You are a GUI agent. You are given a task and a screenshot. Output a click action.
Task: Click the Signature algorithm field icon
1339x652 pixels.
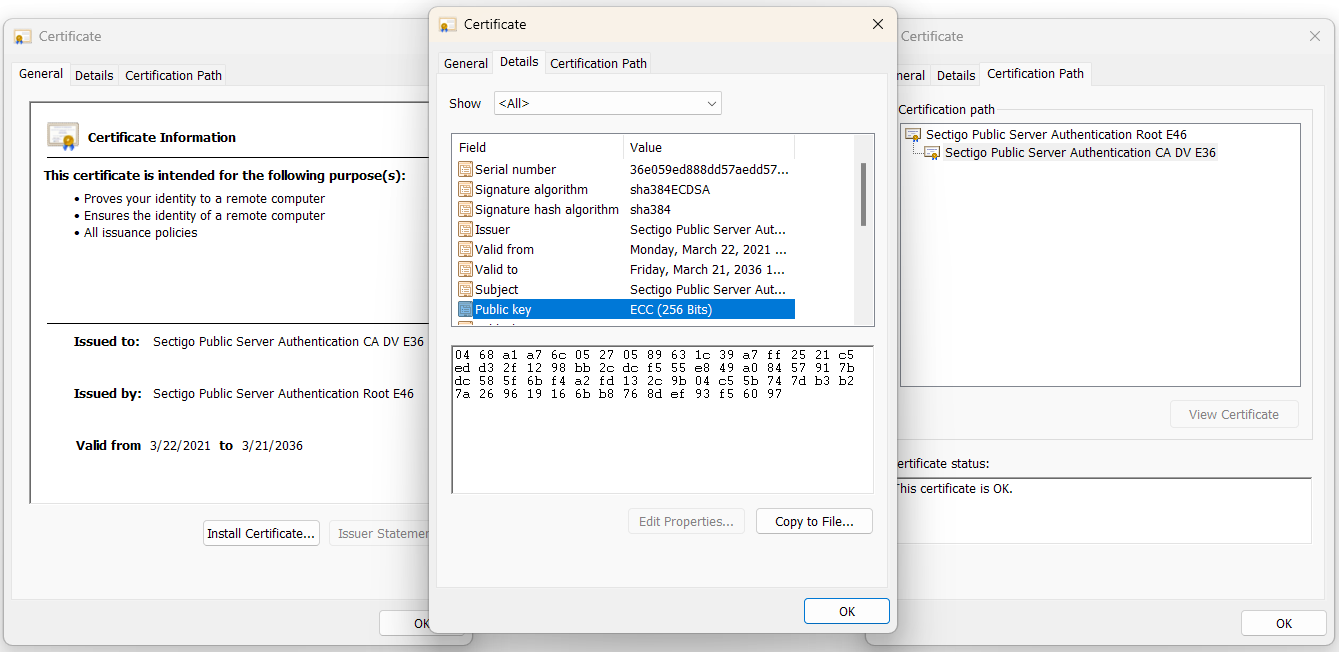pyautogui.click(x=465, y=190)
